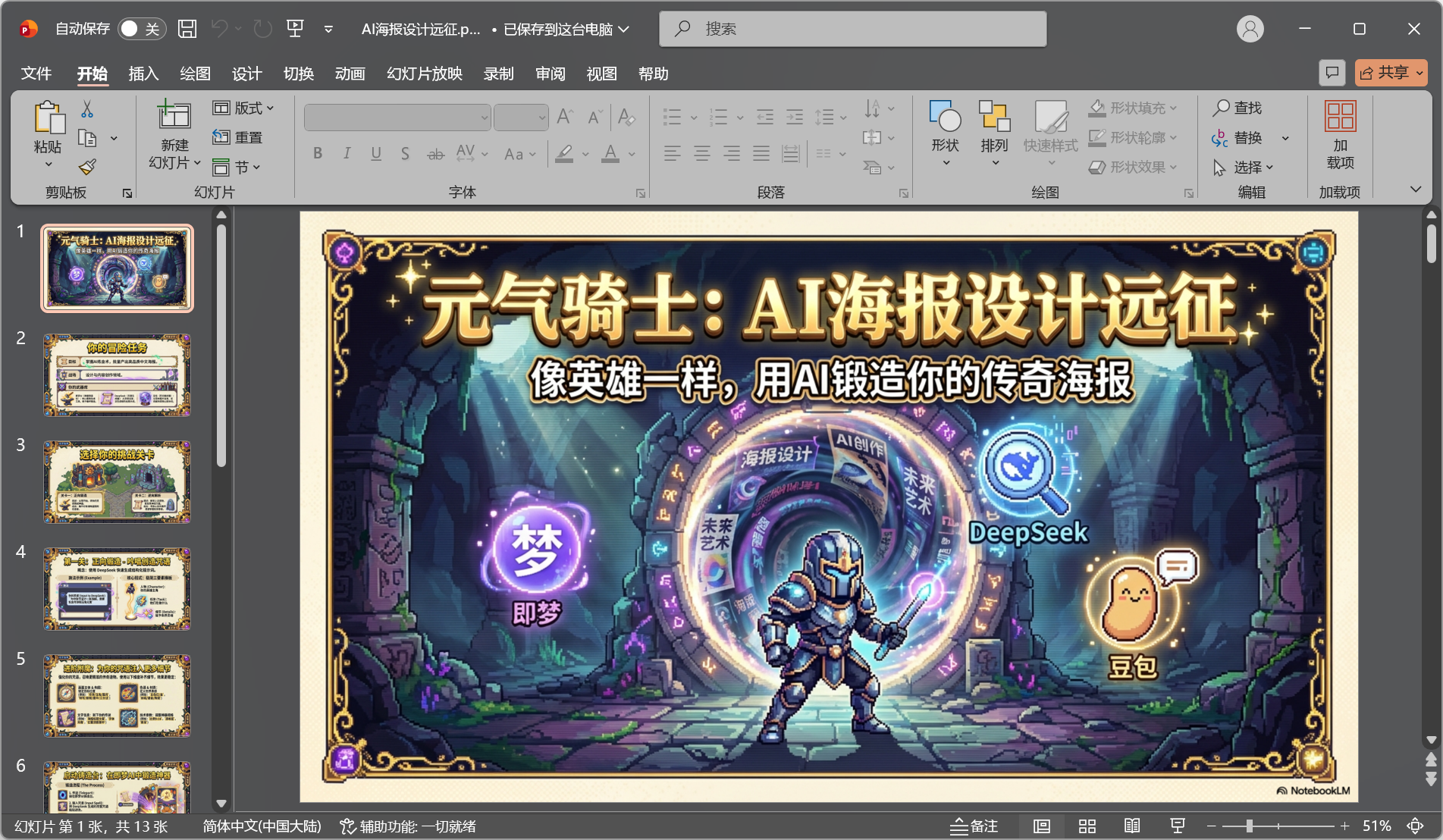Toggle Bold formatting
Image resolution: width=1443 pixels, height=840 pixels.
(318, 154)
